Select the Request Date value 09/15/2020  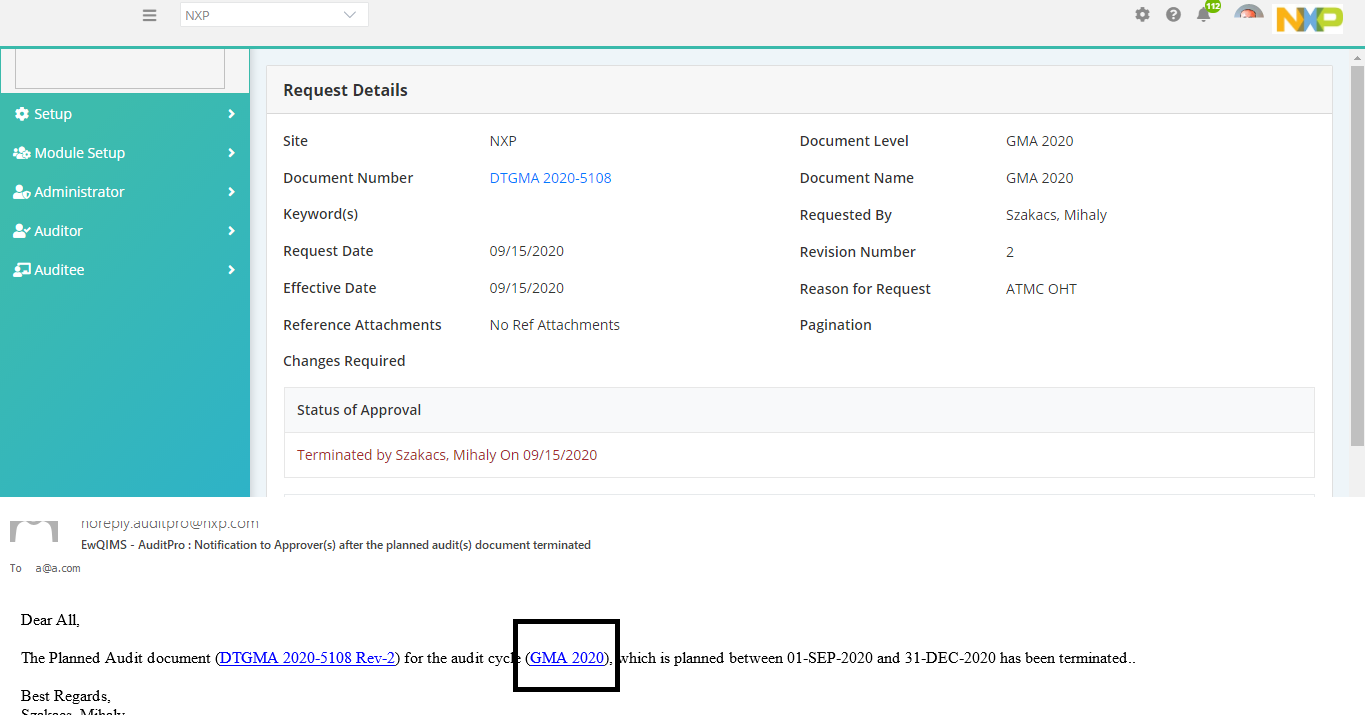click(526, 251)
